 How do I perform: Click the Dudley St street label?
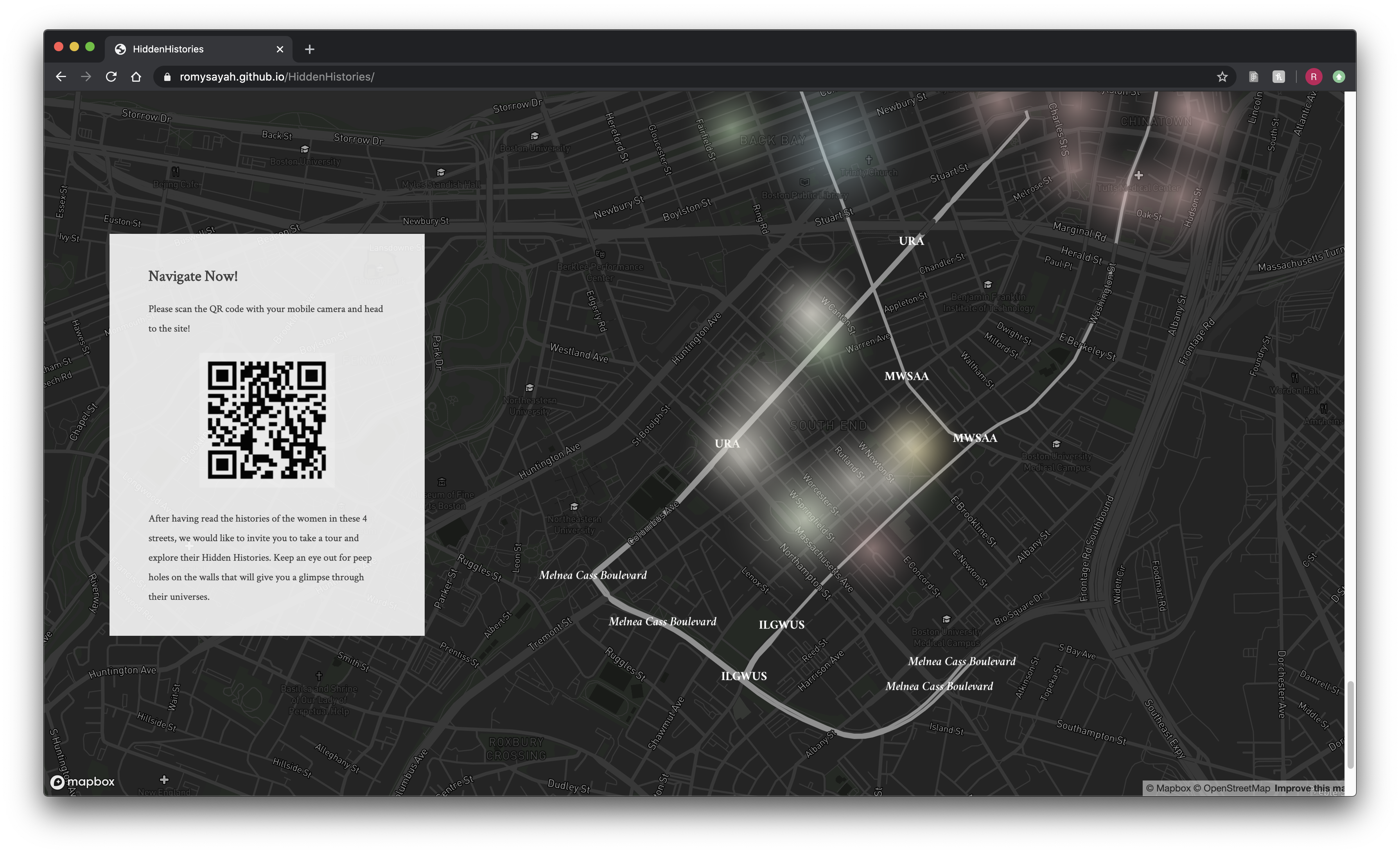click(x=568, y=786)
